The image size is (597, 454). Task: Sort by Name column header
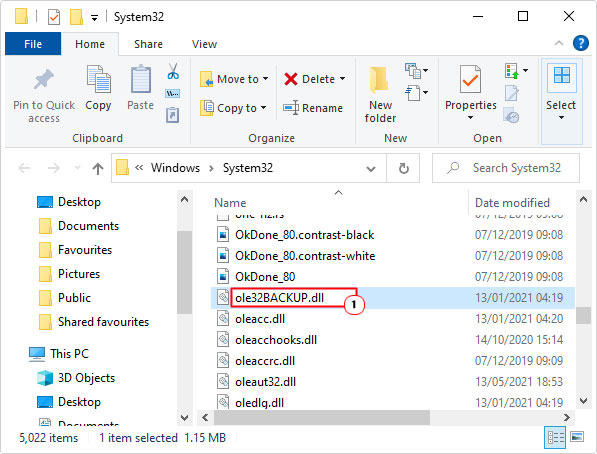point(230,203)
